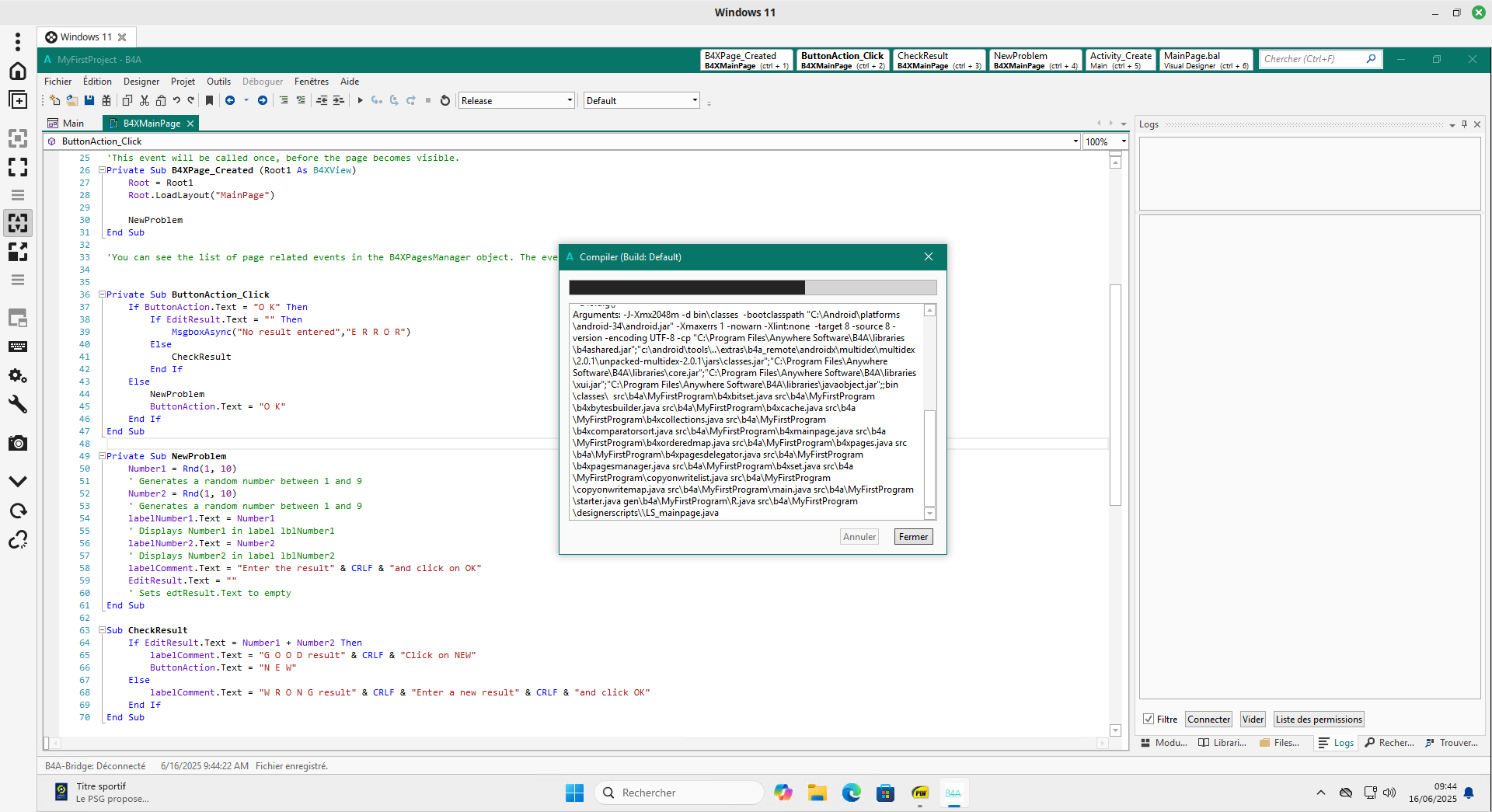Click the compilation progress bar
1492x812 pixels.
752,288
